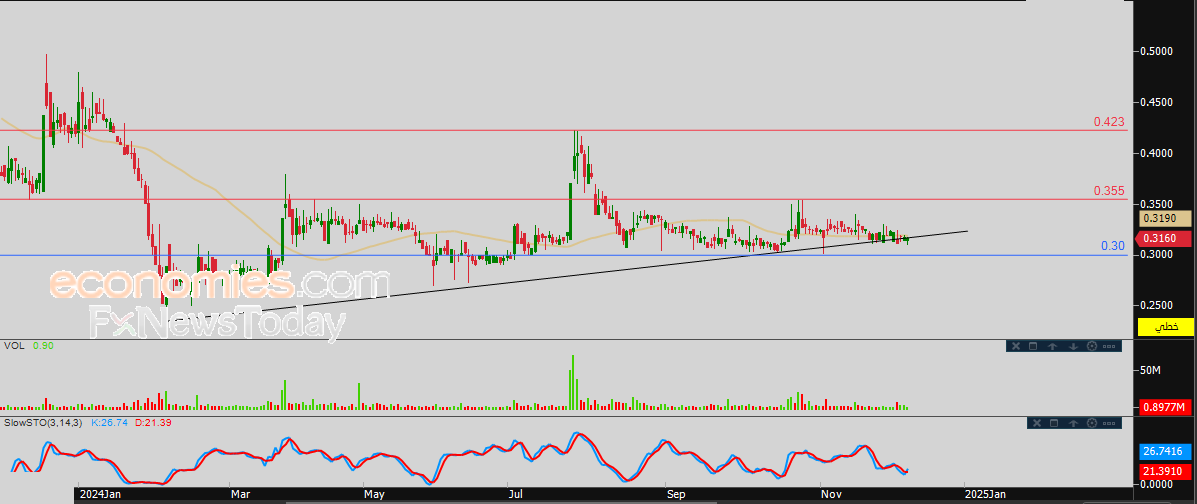Click the May date axis label
The width and height of the screenshot is (1197, 504).
(374, 495)
